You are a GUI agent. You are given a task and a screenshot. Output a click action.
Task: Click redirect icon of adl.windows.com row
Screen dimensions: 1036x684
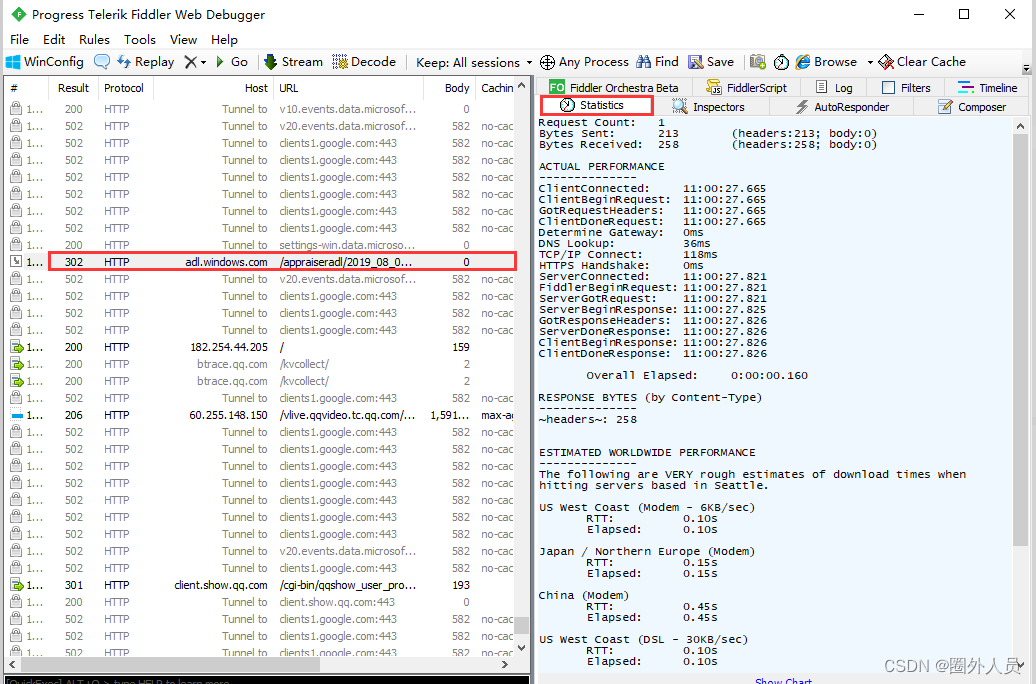[17, 262]
